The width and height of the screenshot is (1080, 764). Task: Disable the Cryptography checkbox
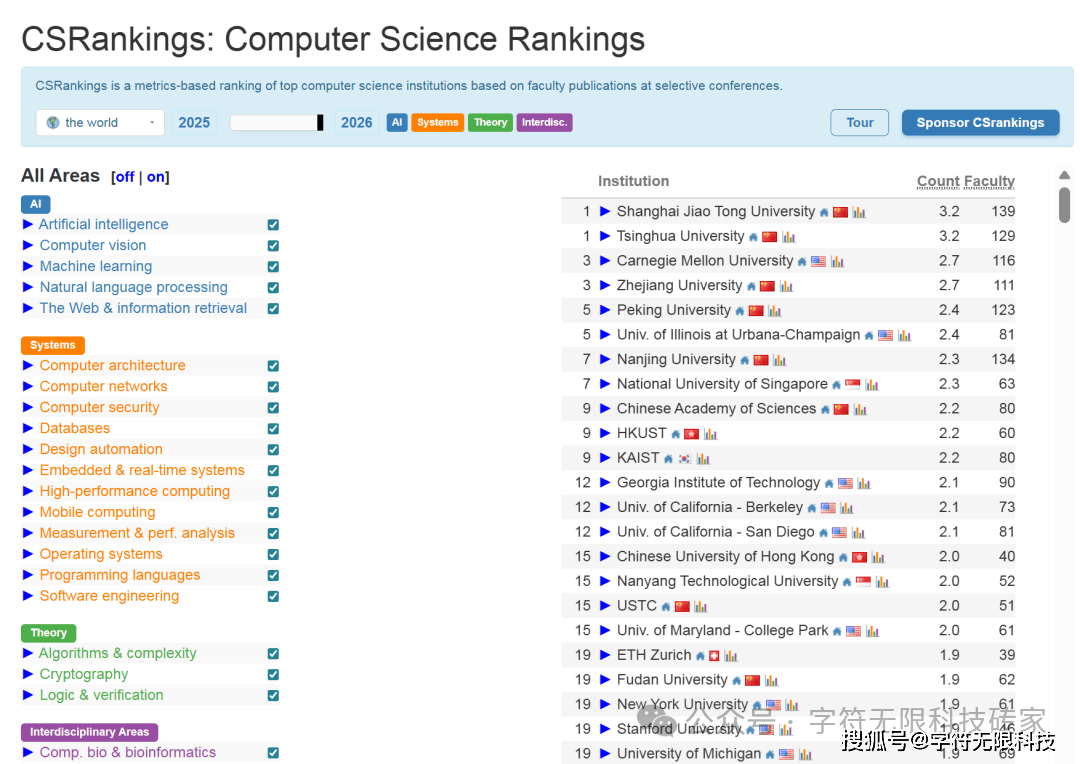pos(273,675)
